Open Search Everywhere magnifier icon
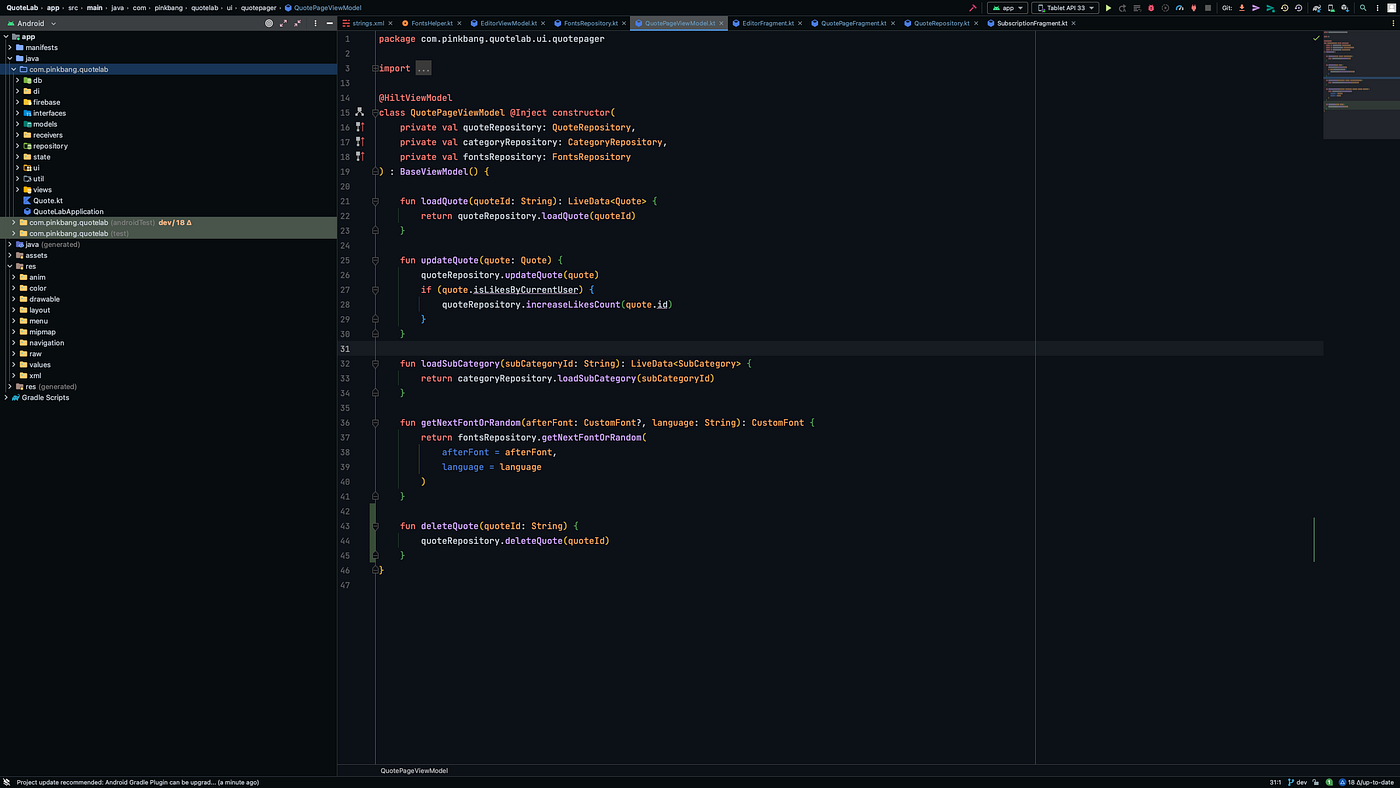 pyautogui.click(x=1362, y=8)
